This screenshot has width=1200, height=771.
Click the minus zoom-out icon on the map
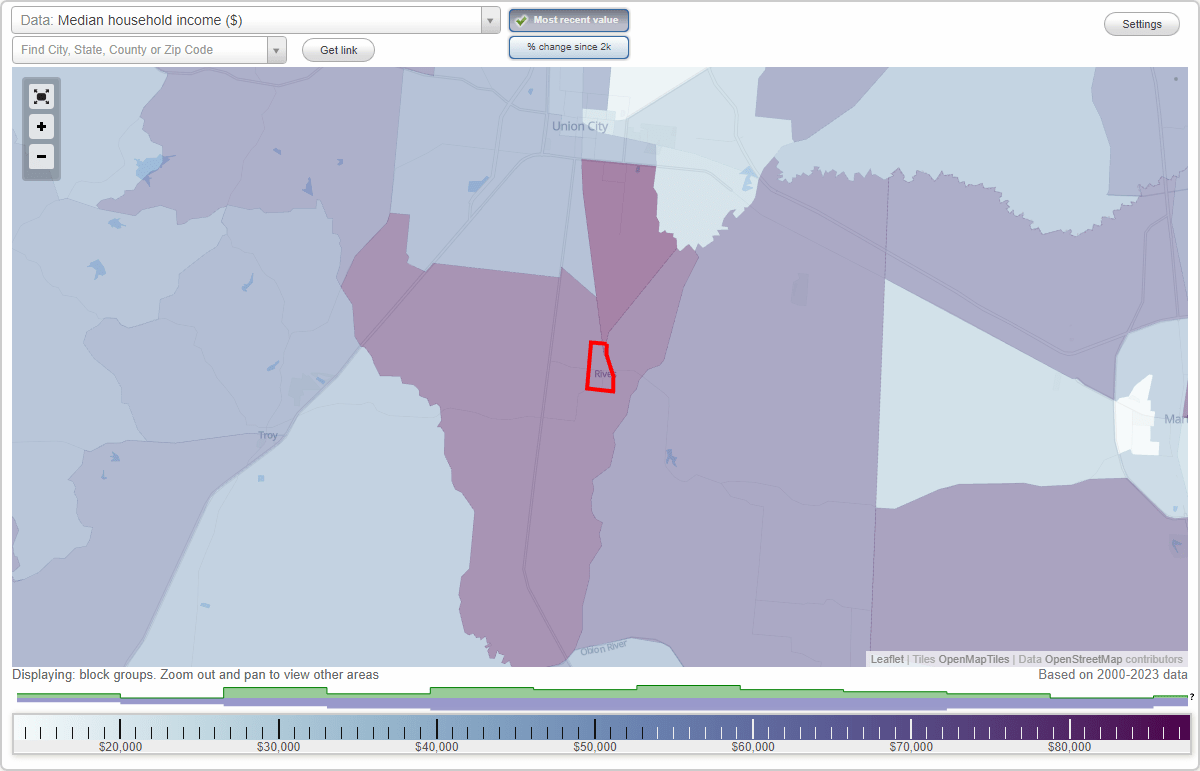pyautogui.click(x=41, y=157)
